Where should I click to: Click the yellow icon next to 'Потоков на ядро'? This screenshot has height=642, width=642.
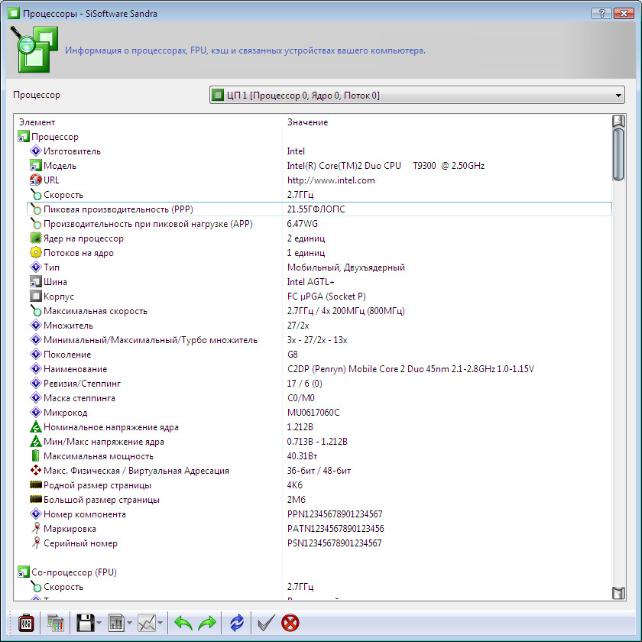(36, 253)
